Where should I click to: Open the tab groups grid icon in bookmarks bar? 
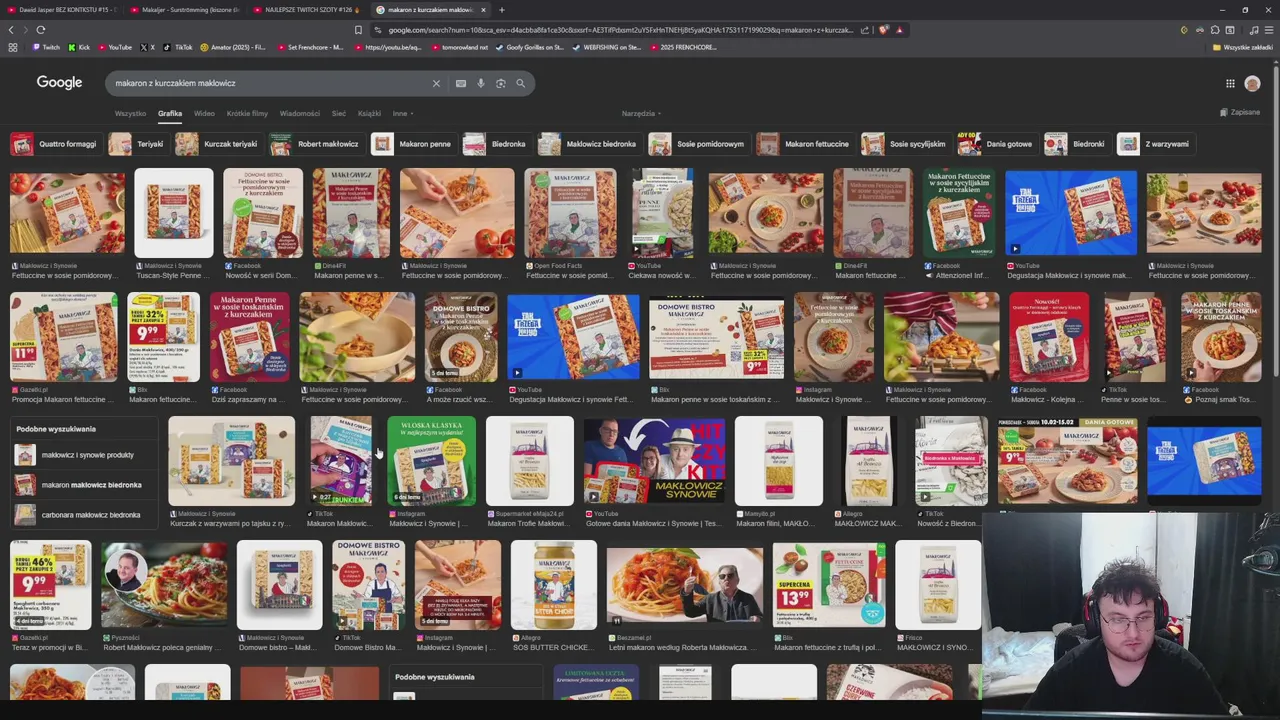pos(12,47)
